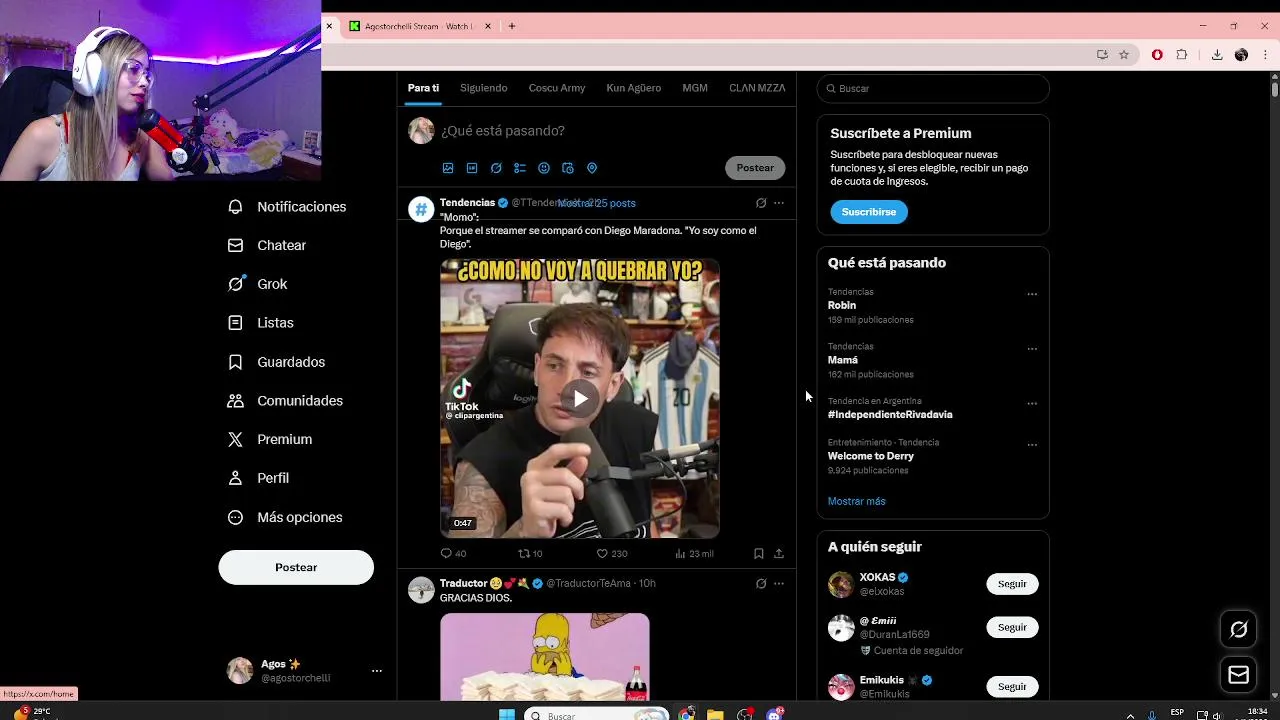
Task: Switch to the Siguiendo tab
Action: pos(484,88)
